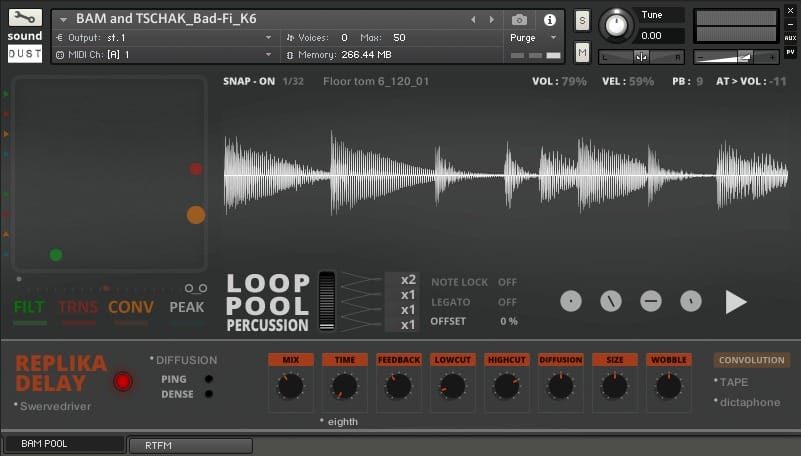This screenshot has height=456, width=801.
Task: Select the TRNS mode label
Action: click(78, 307)
